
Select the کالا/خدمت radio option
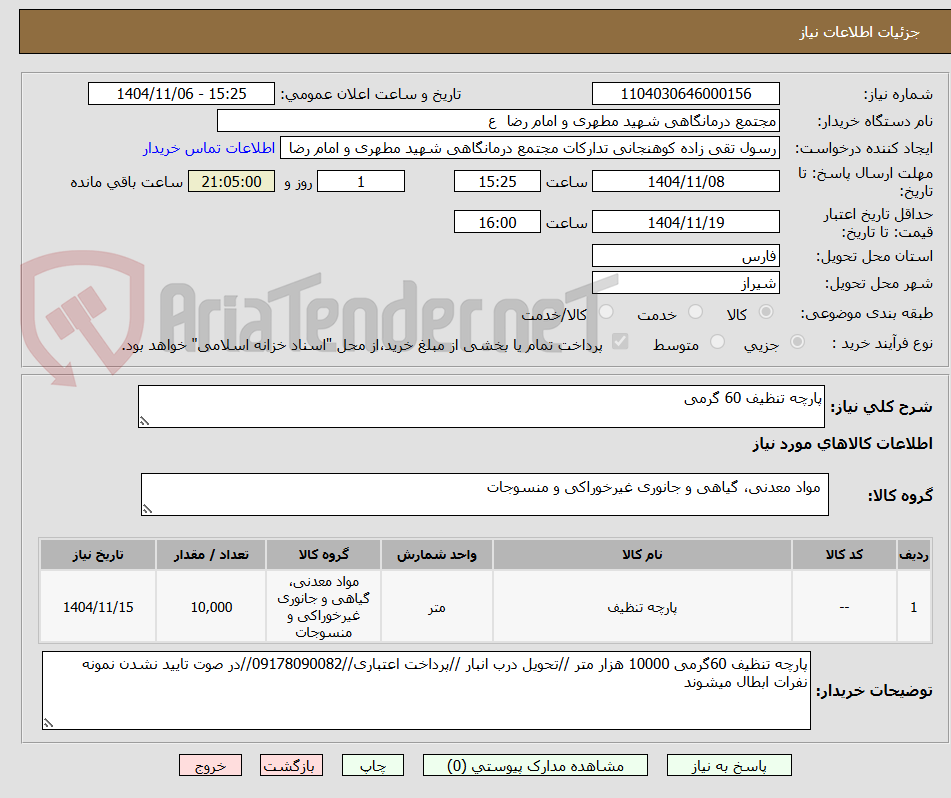coord(606,312)
